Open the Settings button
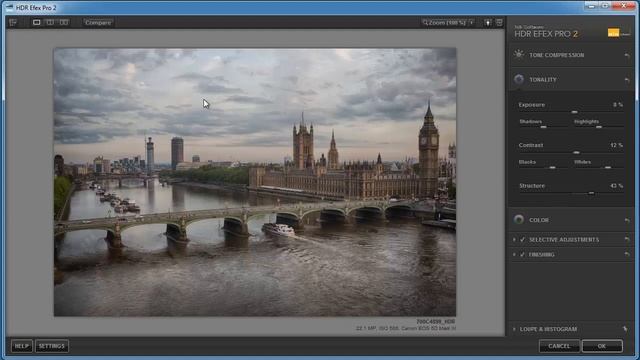Viewport: 640px width, 360px height. [52, 346]
